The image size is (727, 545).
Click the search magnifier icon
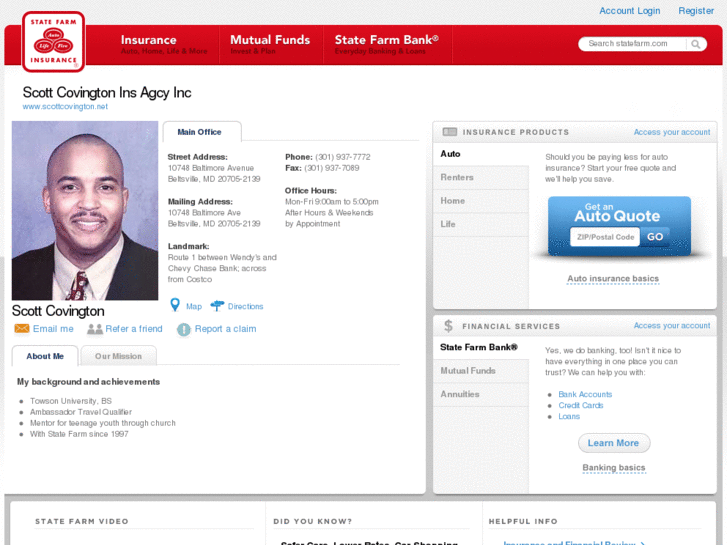click(x=695, y=44)
